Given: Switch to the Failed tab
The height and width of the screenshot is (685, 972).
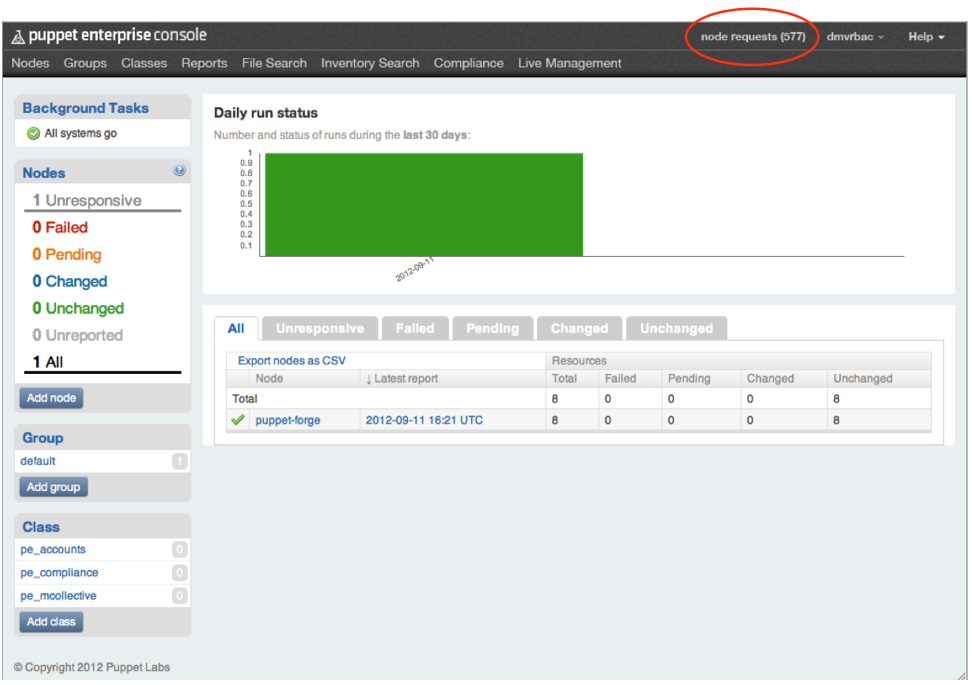Looking at the screenshot, I should [x=415, y=329].
